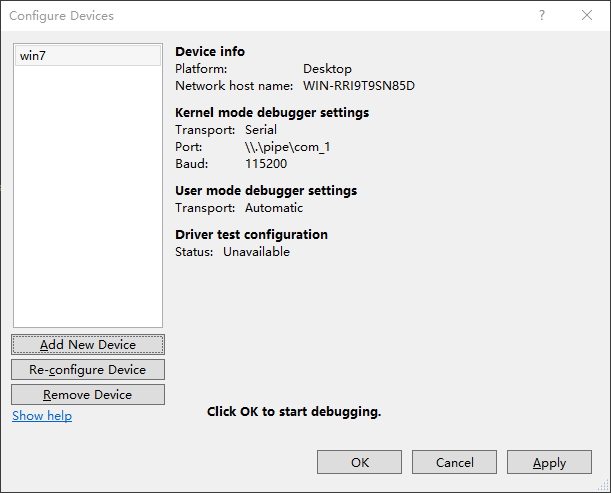Click the Driver test configuration heading
Viewport: 611px width, 493px height.
(251, 234)
